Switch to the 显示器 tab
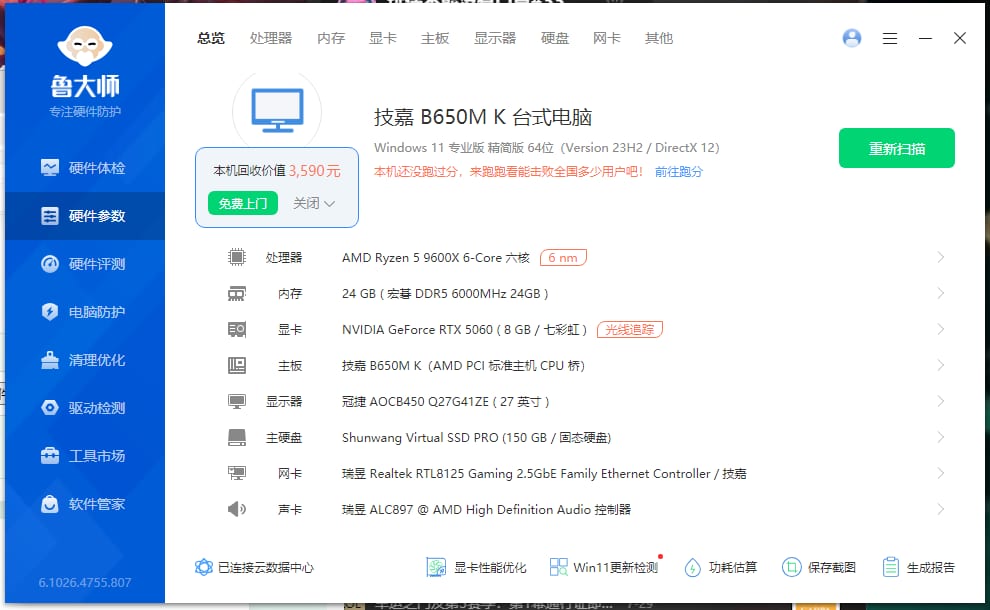This screenshot has height=610, width=990. [495, 39]
